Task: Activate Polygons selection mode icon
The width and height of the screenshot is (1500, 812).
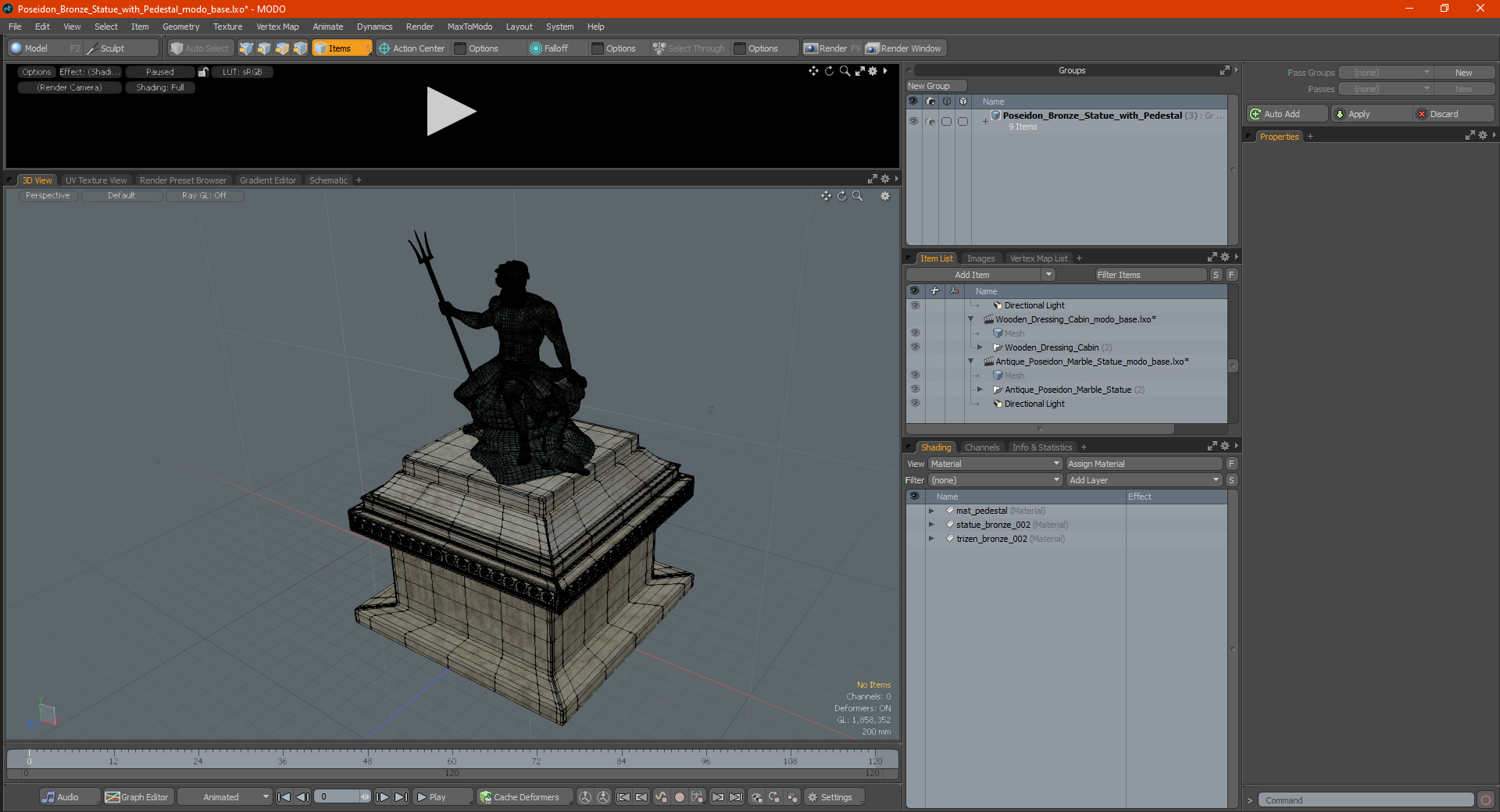Action: 282,48
